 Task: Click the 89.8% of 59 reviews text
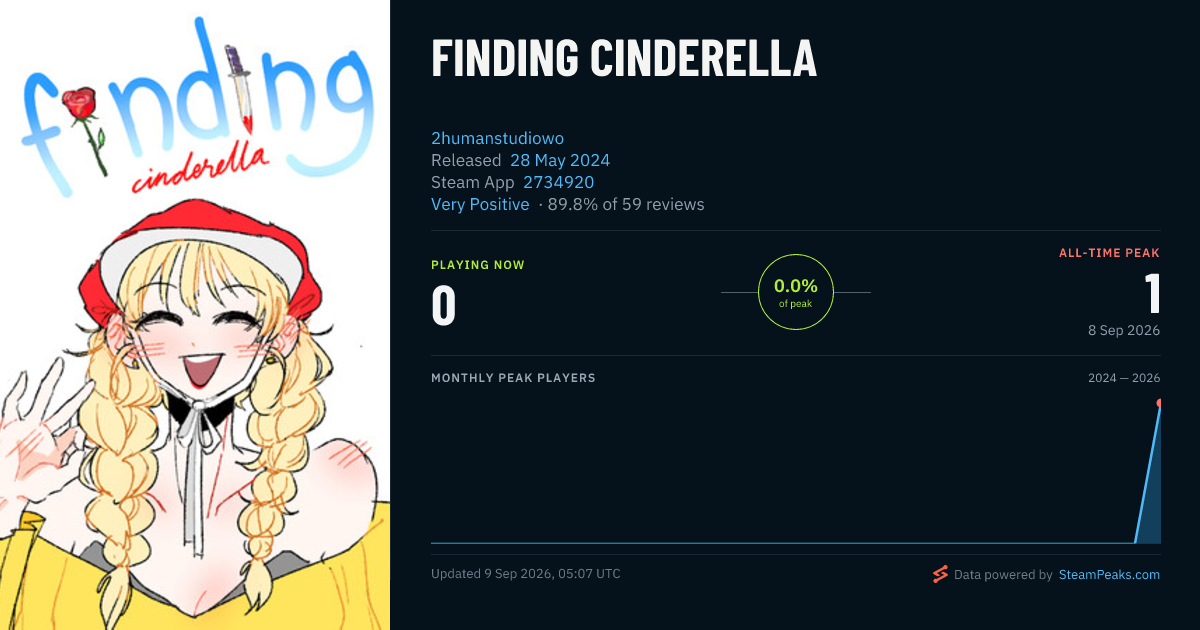pos(626,204)
